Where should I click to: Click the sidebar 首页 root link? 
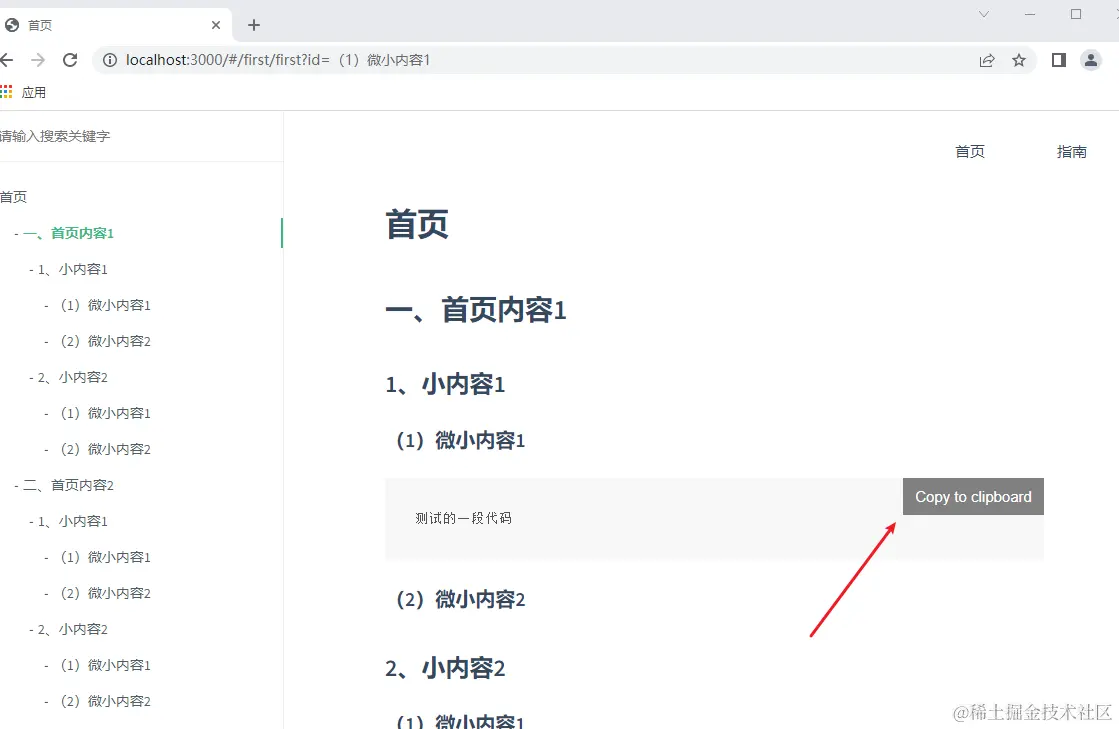14,197
